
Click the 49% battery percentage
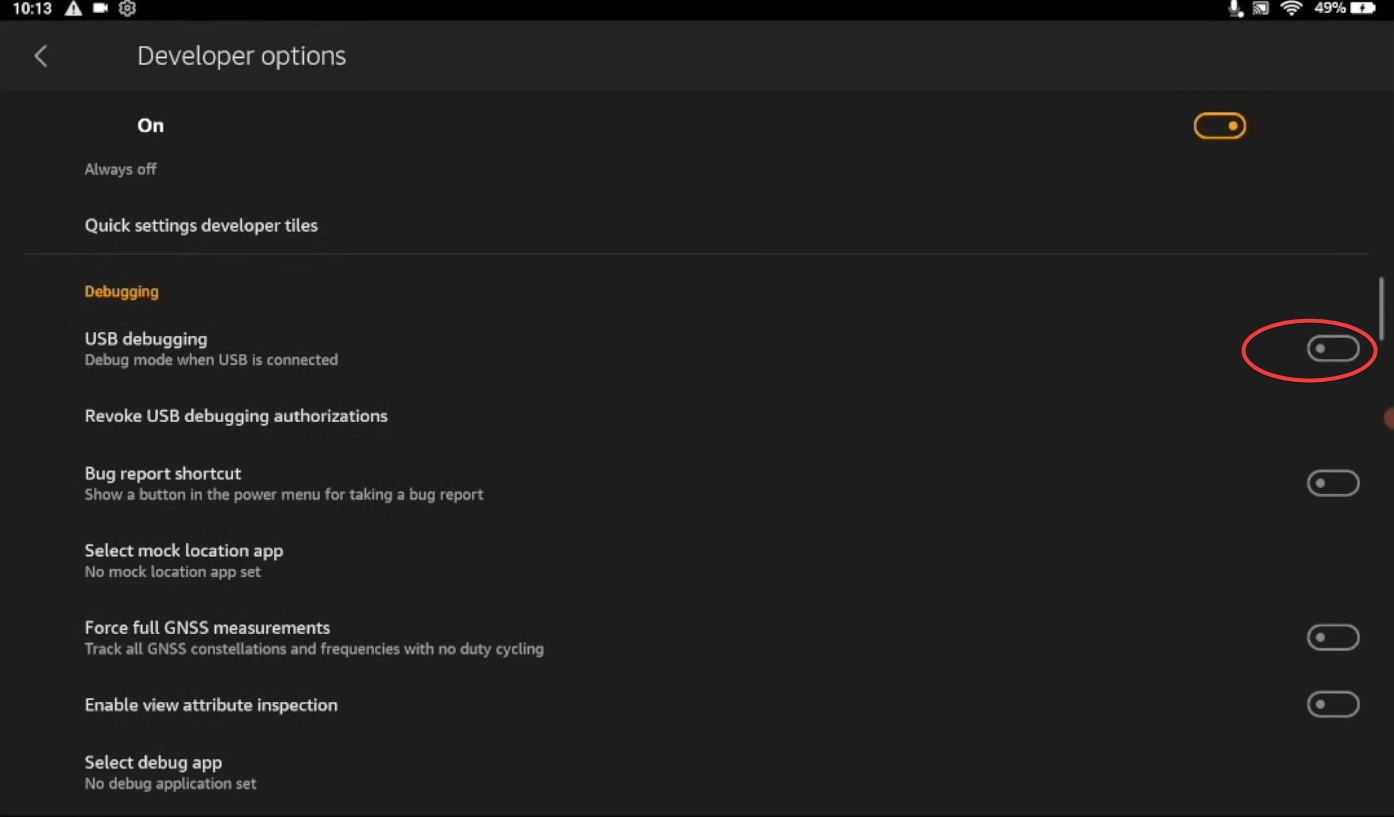pyautogui.click(x=1329, y=8)
